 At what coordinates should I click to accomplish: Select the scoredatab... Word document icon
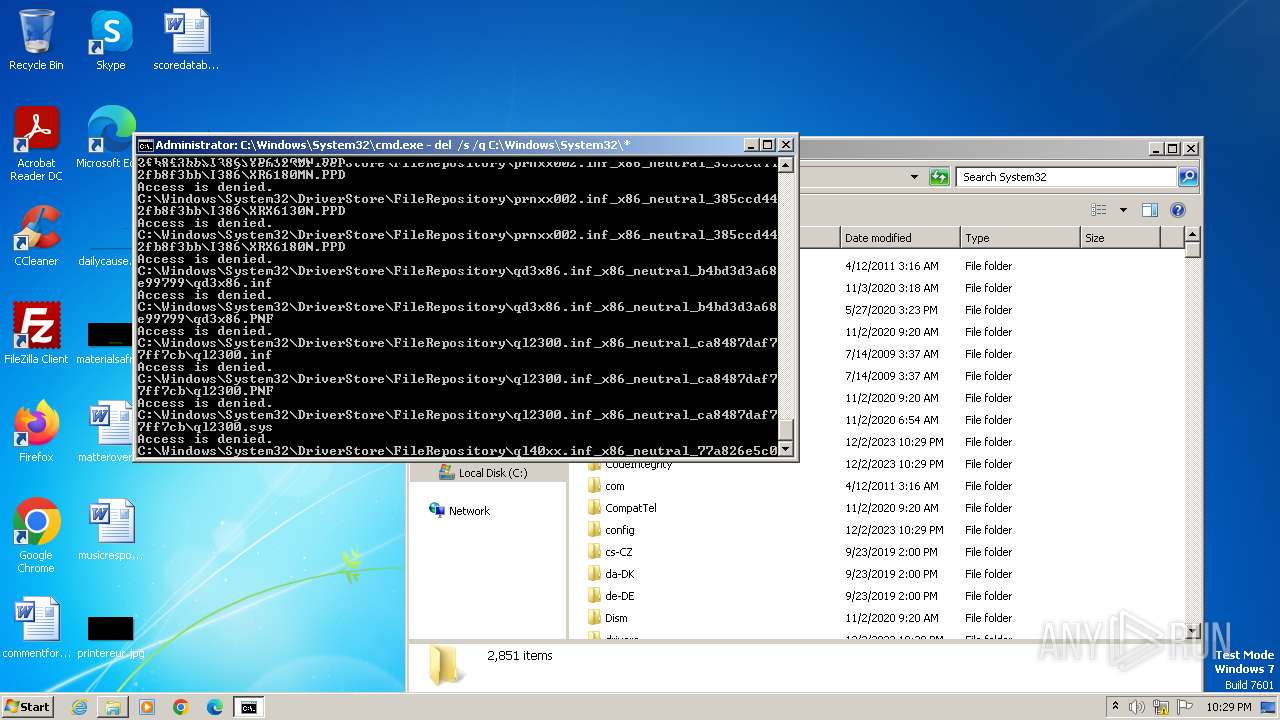(186, 40)
